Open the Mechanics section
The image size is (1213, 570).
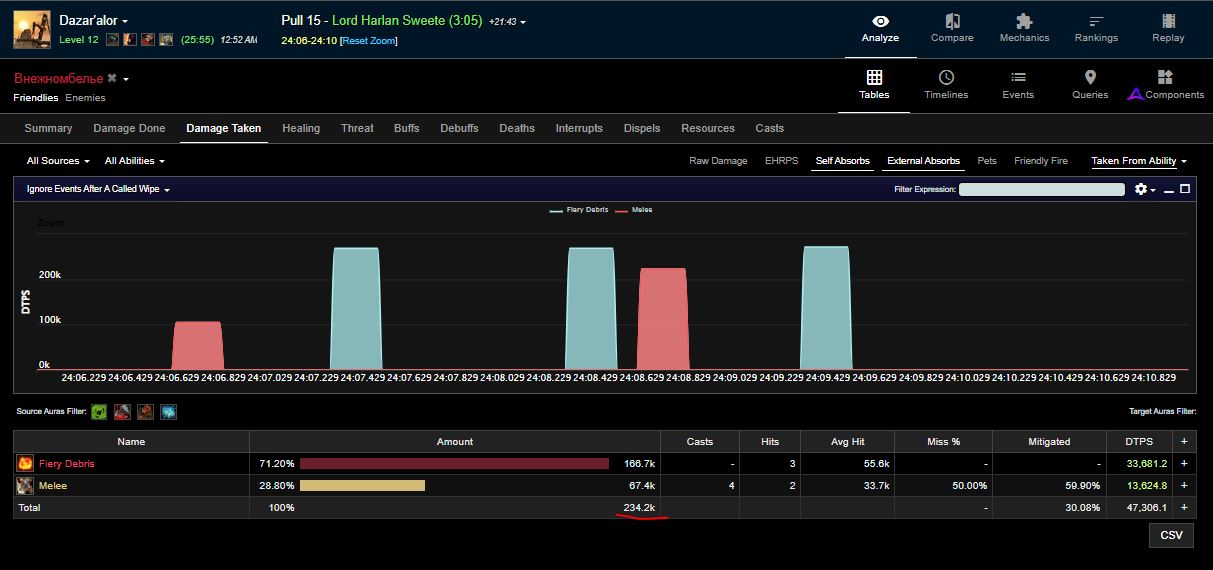[x=1024, y=28]
